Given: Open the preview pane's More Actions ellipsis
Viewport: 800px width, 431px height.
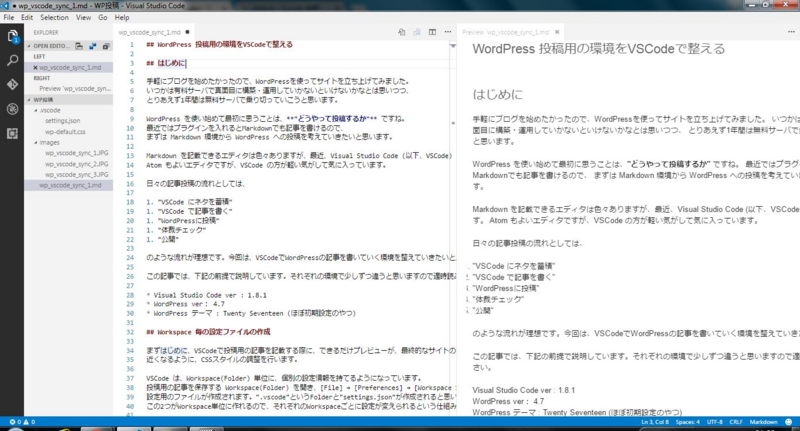Looking at the screenshot, I should click(791, 32).
